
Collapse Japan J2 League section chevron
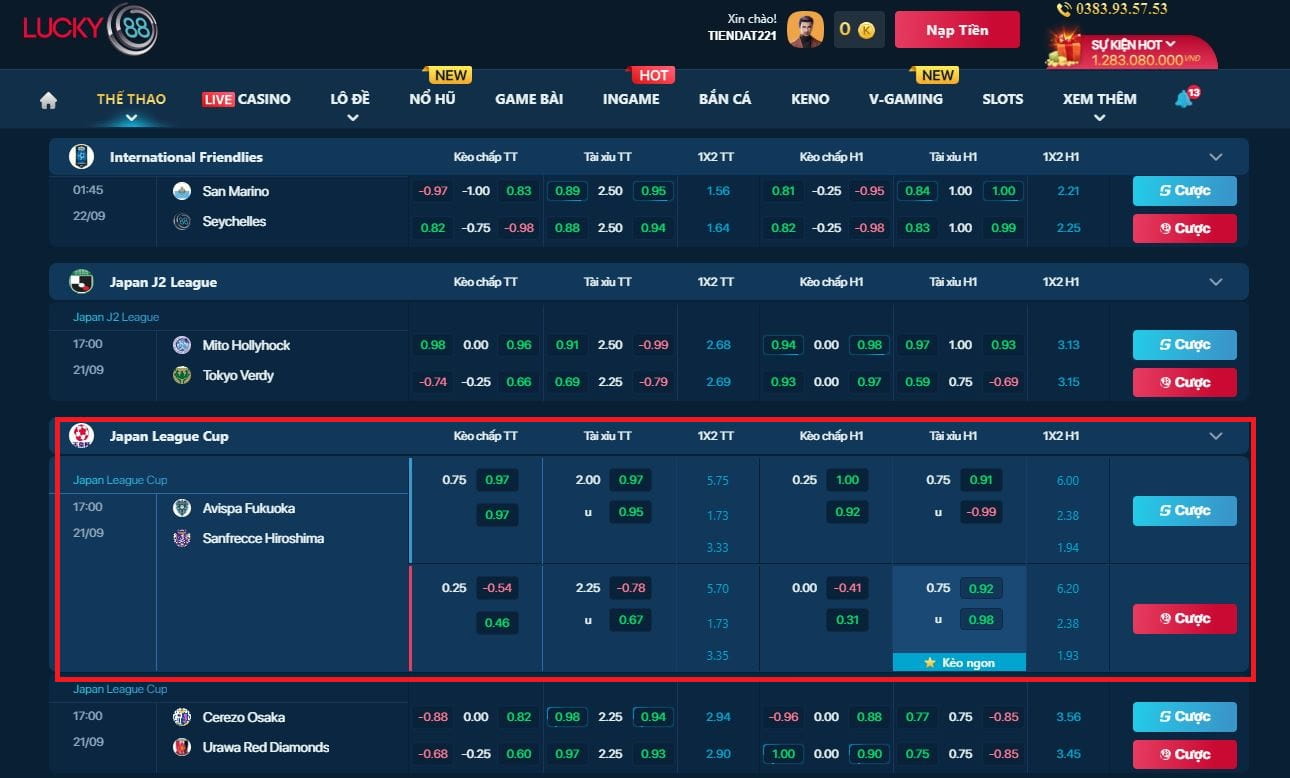point(1216,282)
